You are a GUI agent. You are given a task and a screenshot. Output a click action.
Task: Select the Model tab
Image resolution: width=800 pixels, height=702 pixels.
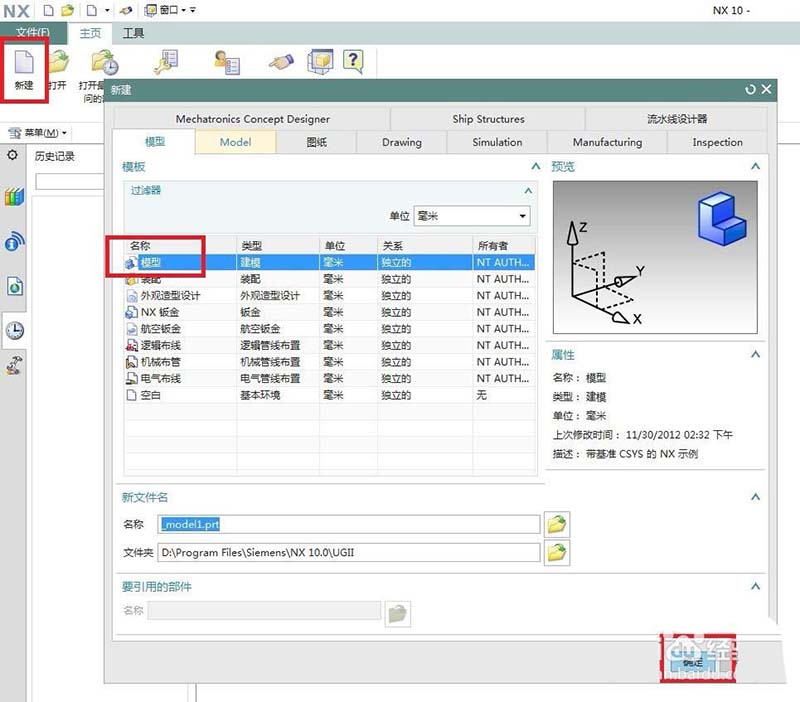235,142
